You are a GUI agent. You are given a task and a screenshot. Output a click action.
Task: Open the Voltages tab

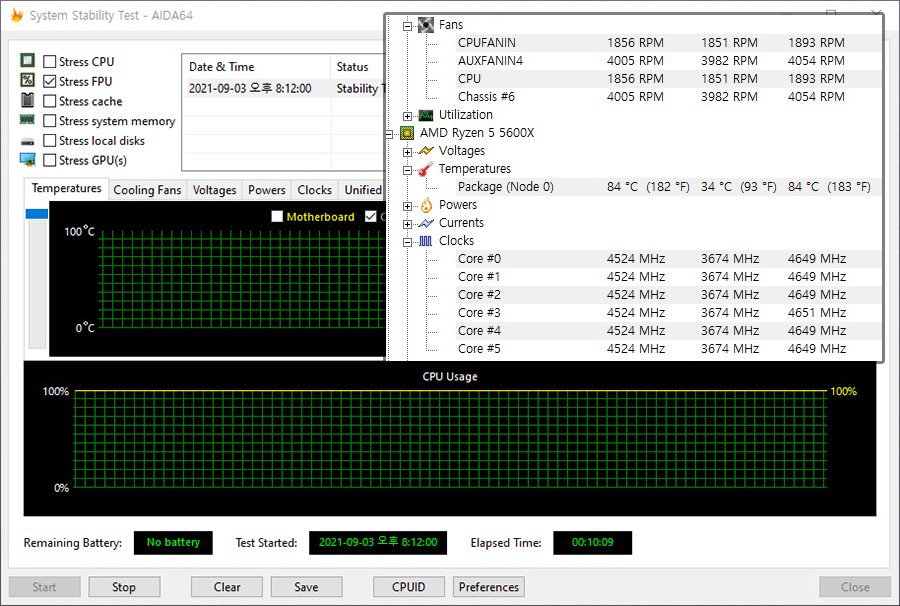coord(214,190)
